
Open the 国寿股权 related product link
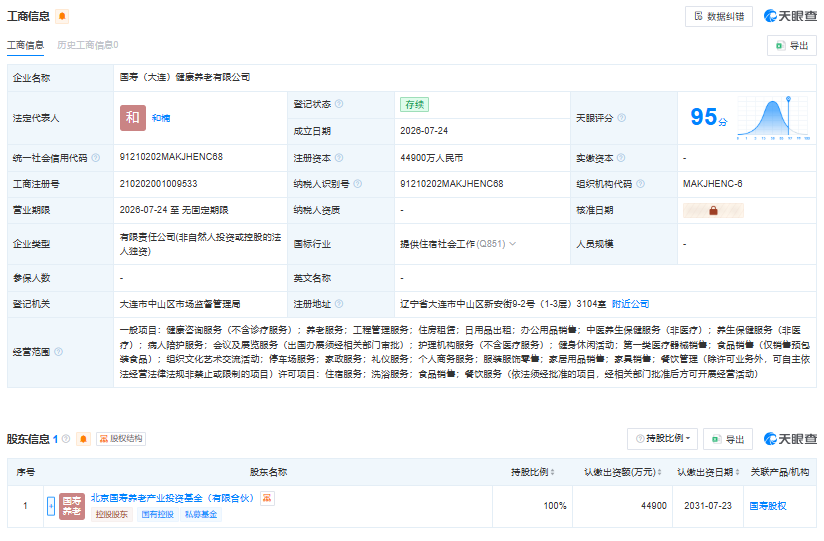768,506
